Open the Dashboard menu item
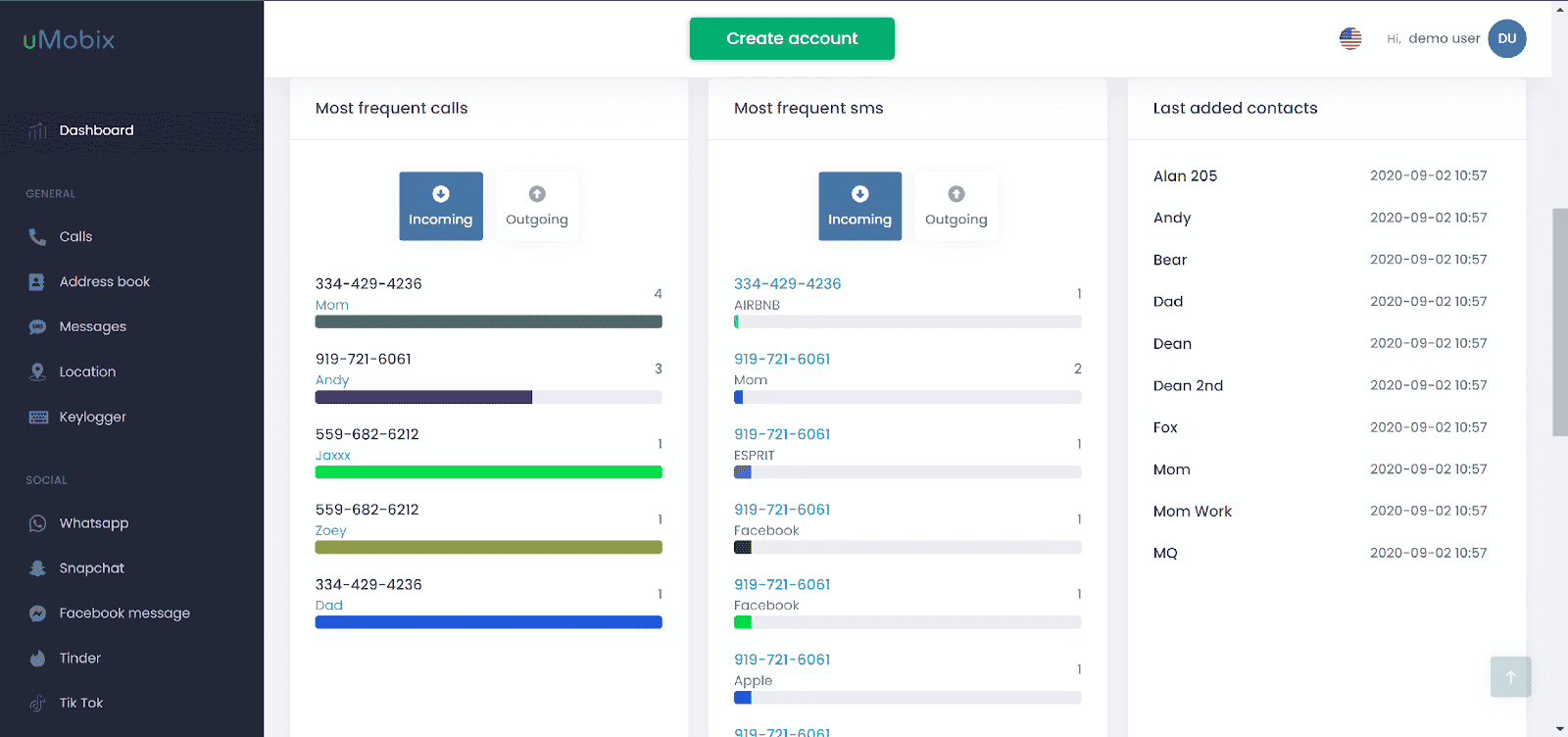 click(96, 130)
